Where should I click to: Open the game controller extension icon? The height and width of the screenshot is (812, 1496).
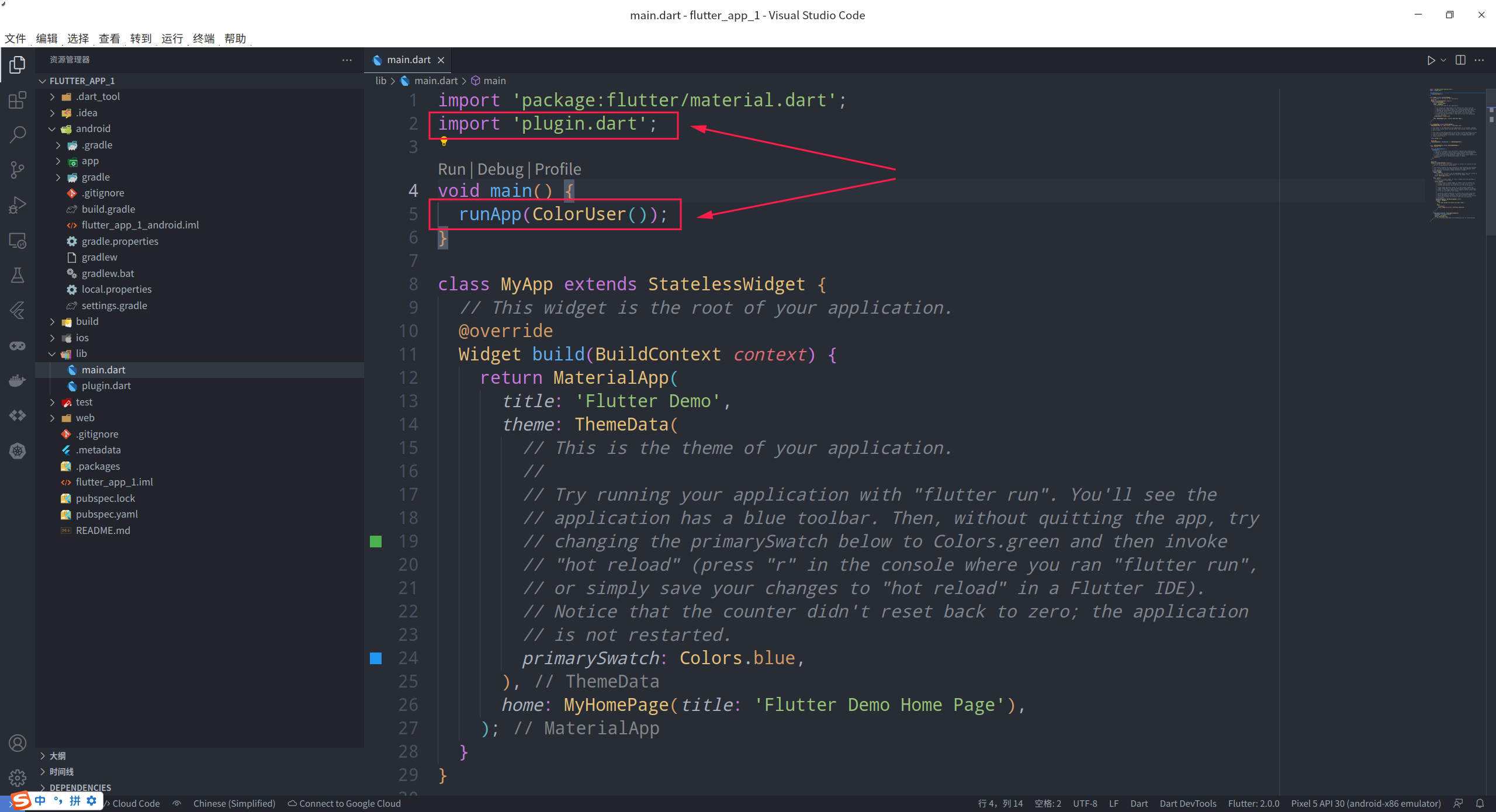pyautogui.click(x=18, y=345)
